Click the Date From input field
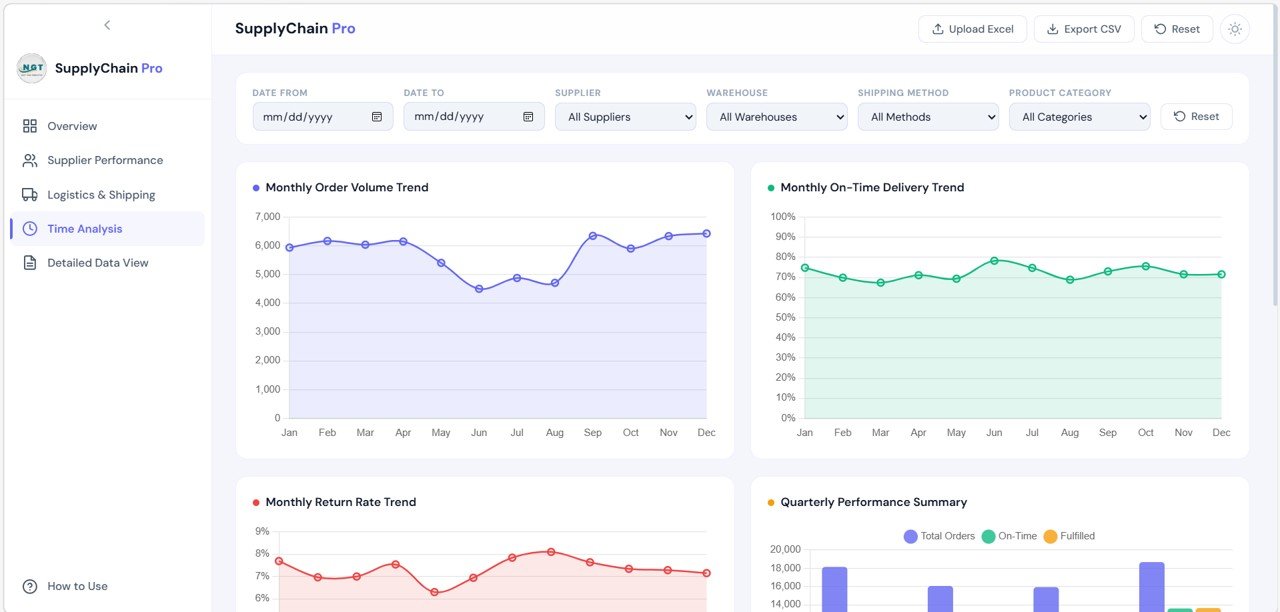 310,117
